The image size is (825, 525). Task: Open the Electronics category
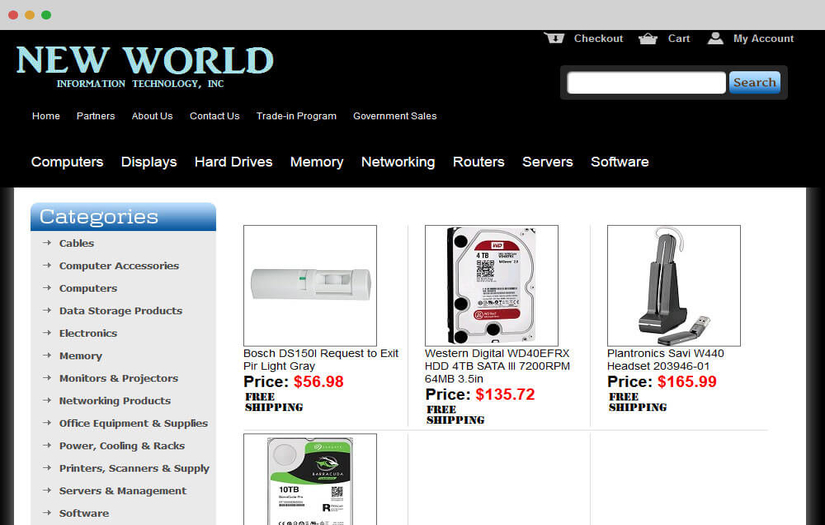point(88,333)
